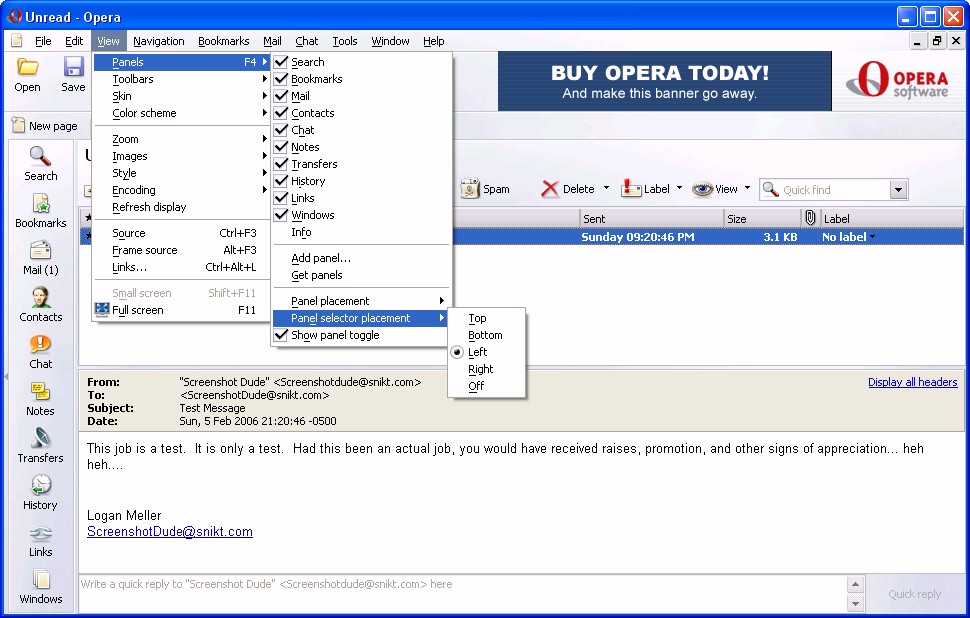Open the Bookmarks menu in menu bar

click(x=223, y=41)
